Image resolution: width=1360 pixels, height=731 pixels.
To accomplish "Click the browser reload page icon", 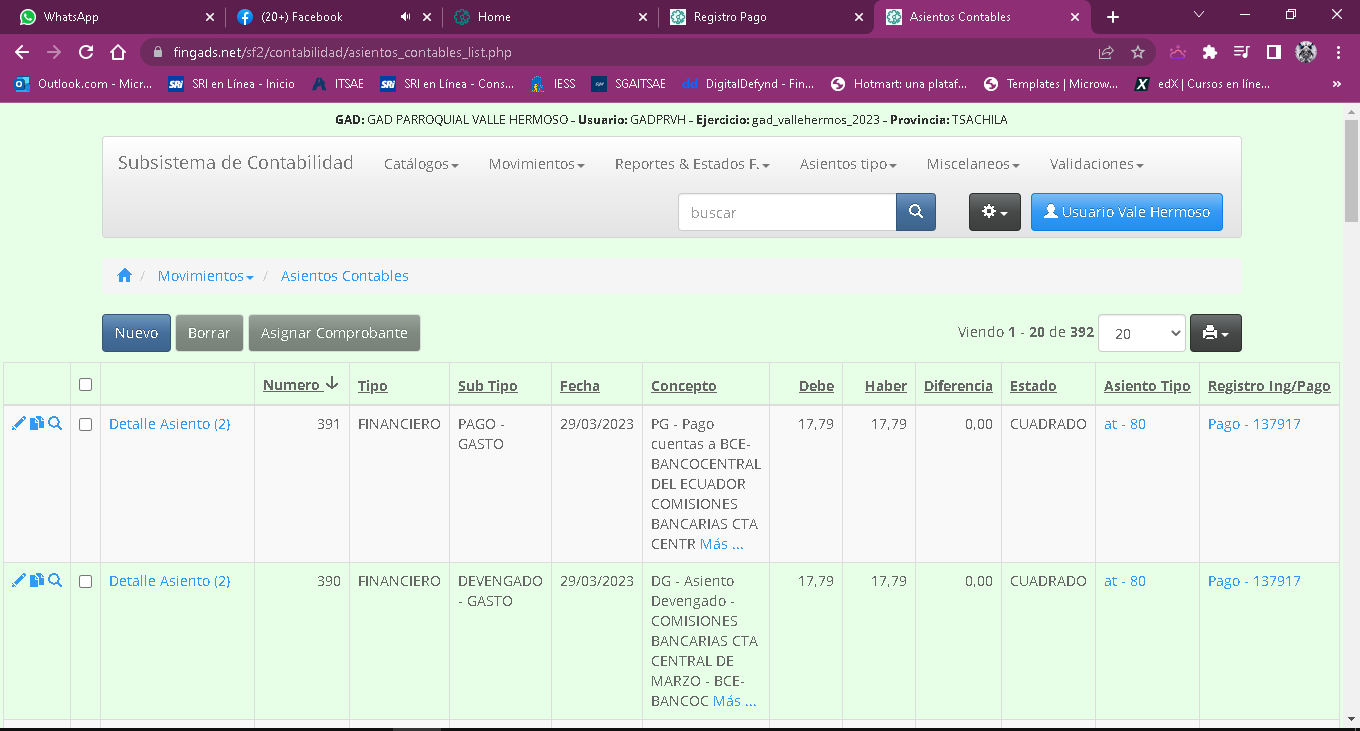I will (86, 52).
